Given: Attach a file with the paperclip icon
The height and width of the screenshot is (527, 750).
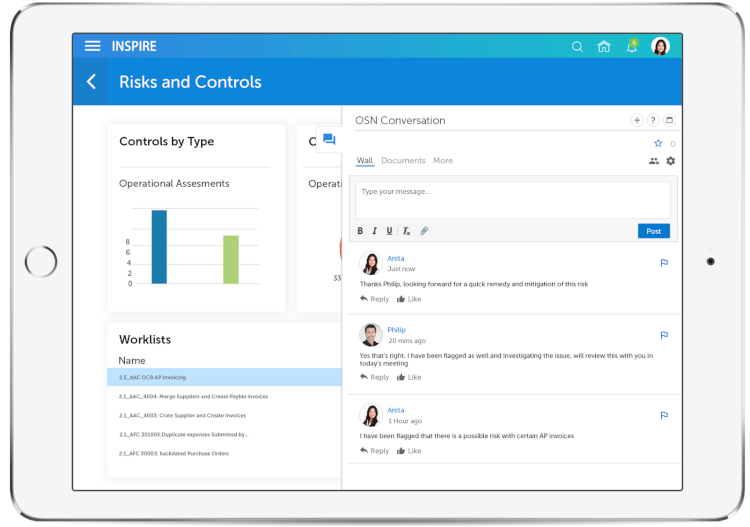Looking at the screenshot, I should pyautogui.click(x=424, y=231).
